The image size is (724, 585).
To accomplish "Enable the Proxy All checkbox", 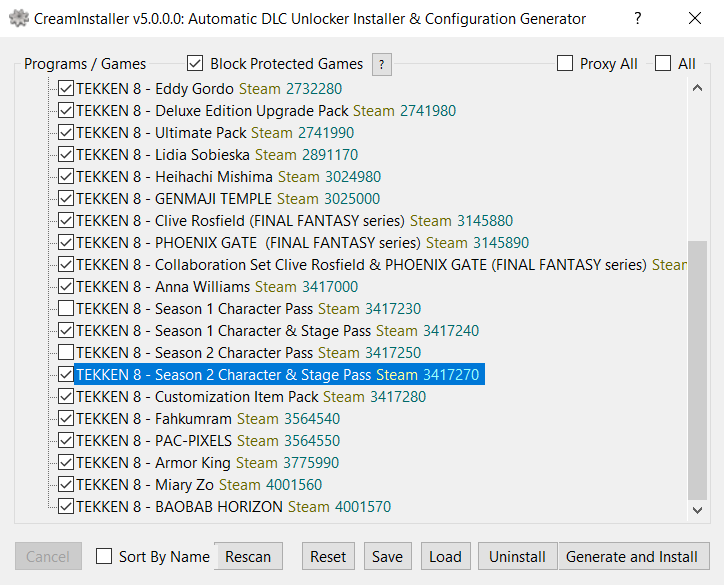I will 565,63.
